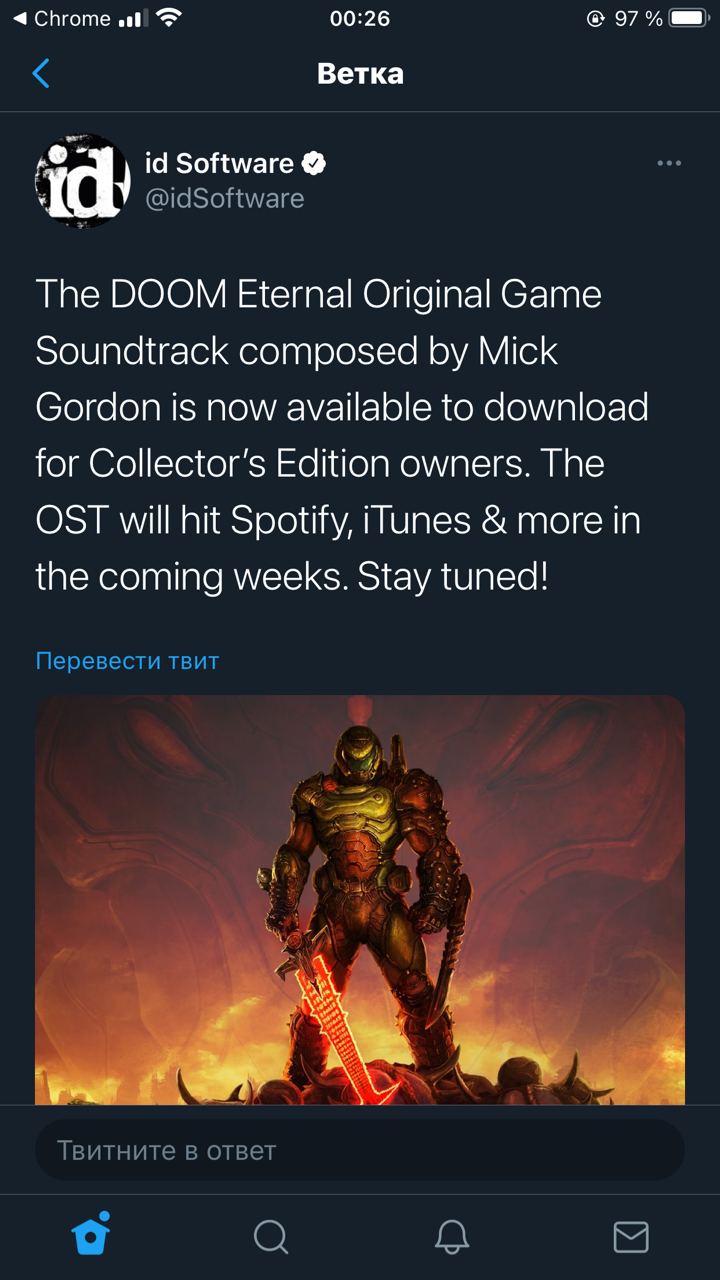Open the DOOM Slayer artwork image
The height and width of the screenshot is (1280, 720).
point(360,900)
